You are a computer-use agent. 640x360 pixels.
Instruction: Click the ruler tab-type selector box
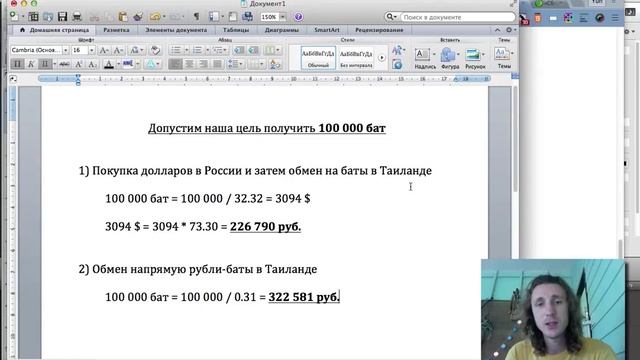click(x=13, y=78)
